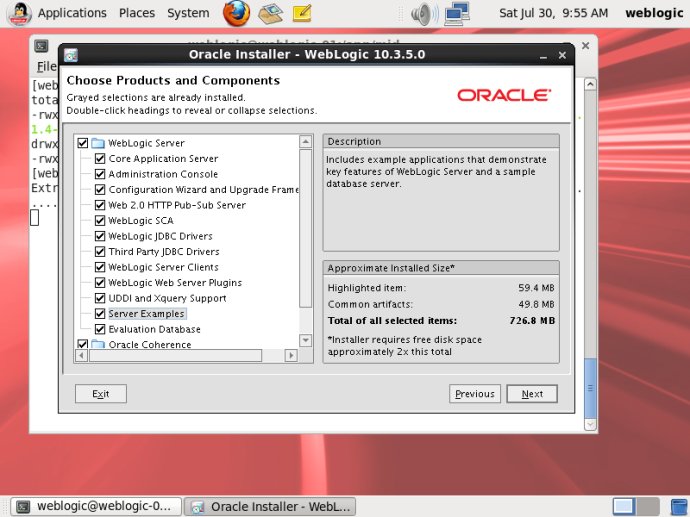Click the terminal icon in the taskbar

[x=23, y=506]
